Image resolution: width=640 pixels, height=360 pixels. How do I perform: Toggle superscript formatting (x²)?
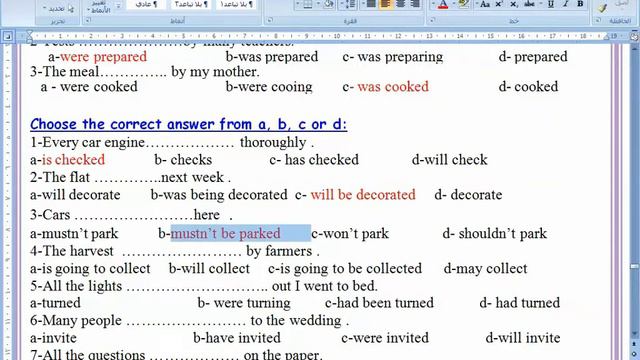499,4
